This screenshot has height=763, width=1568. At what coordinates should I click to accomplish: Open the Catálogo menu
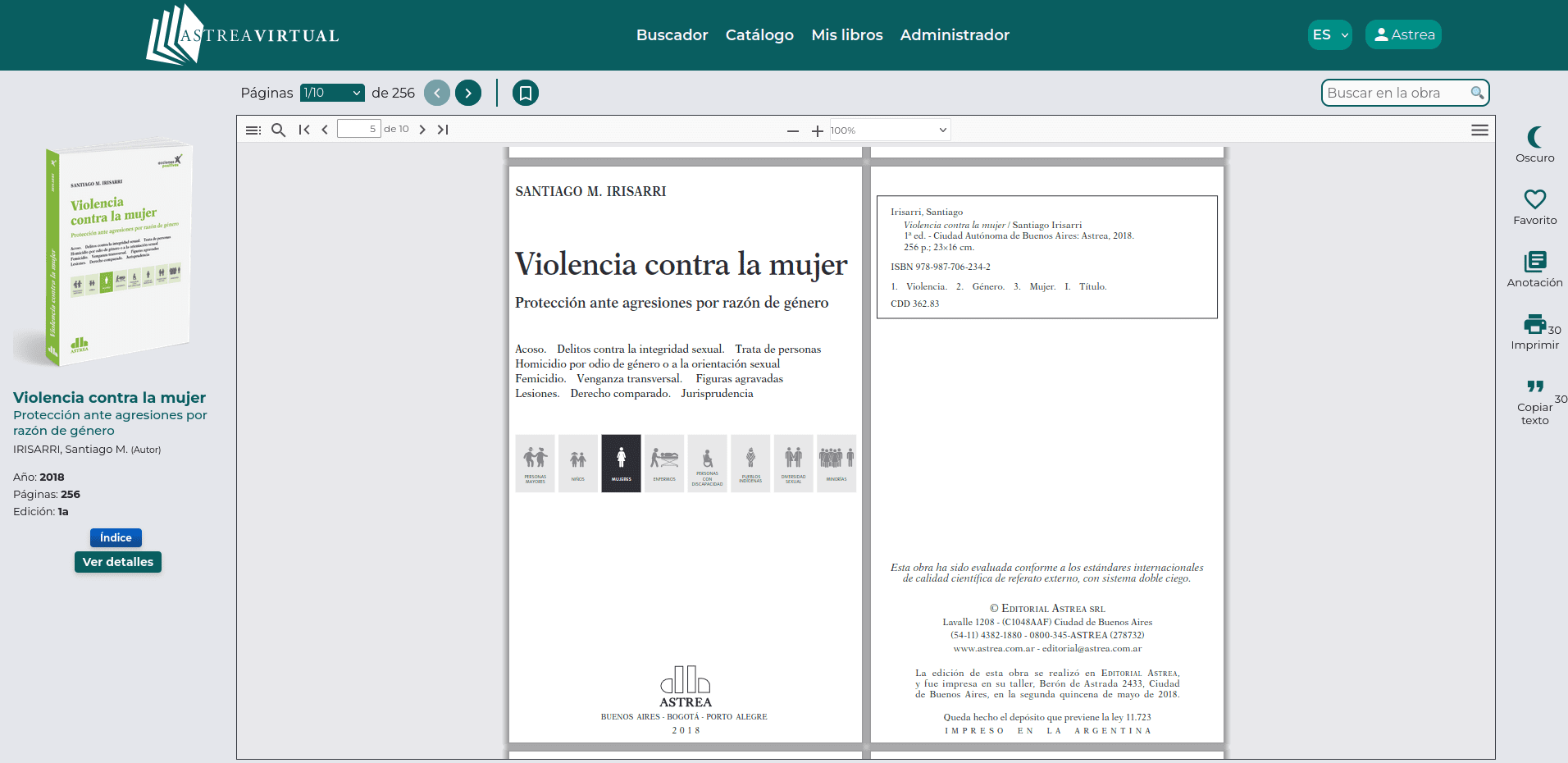pyautogui.click(x=759, y=34)
